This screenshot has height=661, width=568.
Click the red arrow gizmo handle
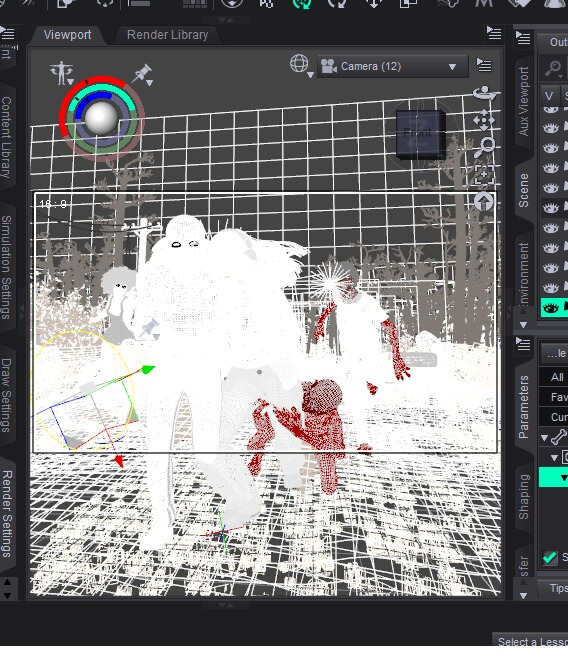coord(119,462)
